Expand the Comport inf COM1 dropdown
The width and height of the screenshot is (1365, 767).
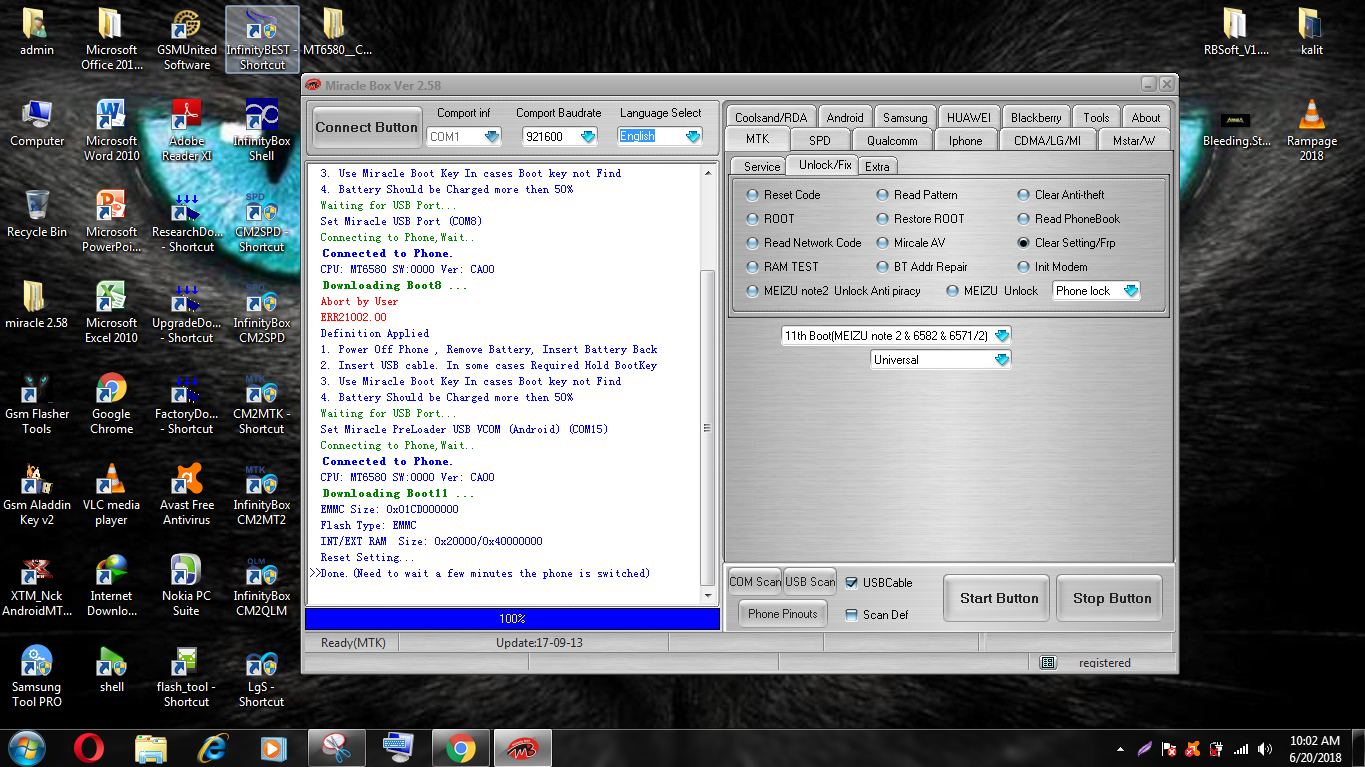tap(464, 136)
